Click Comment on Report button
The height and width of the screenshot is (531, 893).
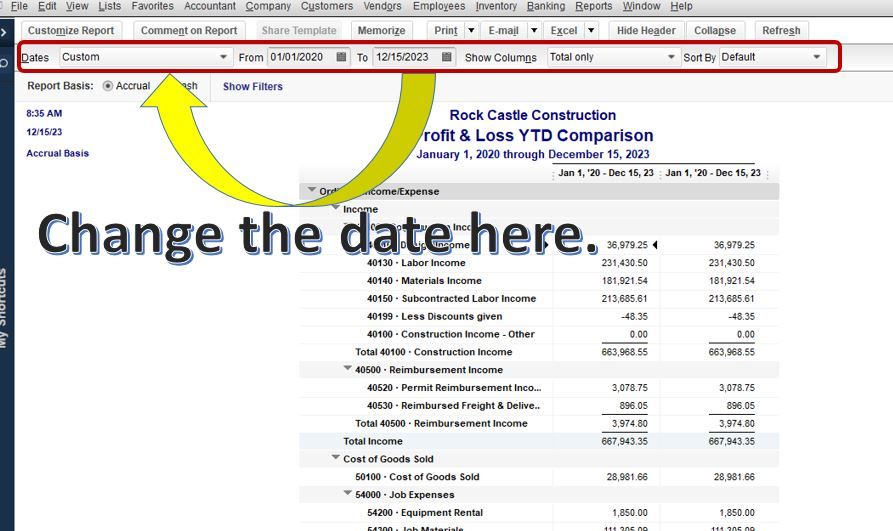[x=189, y=30]
